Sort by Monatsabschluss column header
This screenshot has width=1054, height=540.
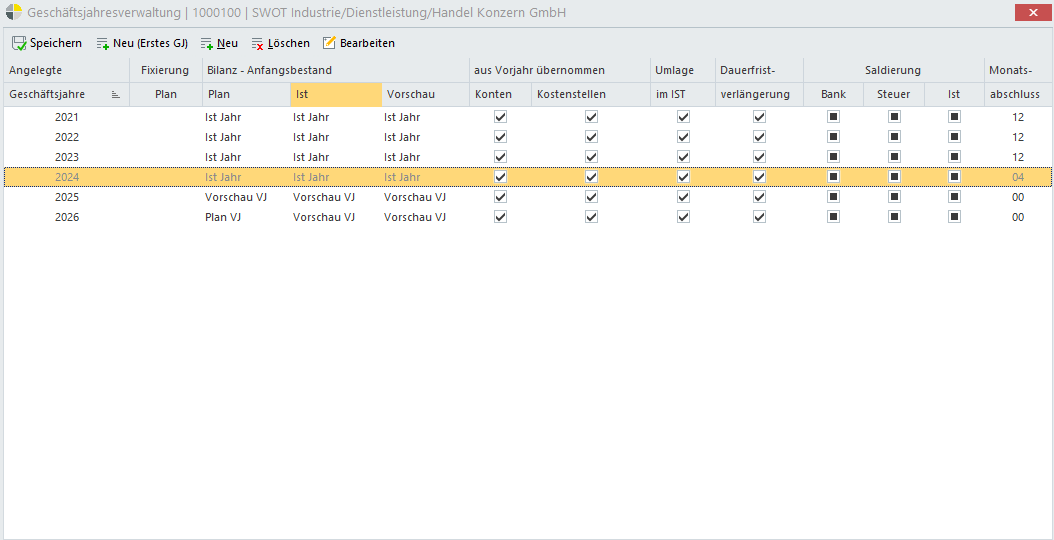click(x=1017, y=94)
